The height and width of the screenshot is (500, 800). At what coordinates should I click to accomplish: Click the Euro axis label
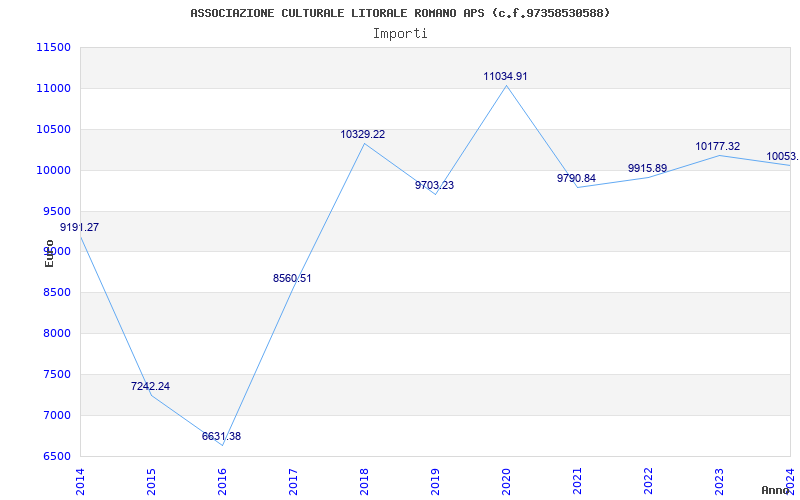point(49,254)
